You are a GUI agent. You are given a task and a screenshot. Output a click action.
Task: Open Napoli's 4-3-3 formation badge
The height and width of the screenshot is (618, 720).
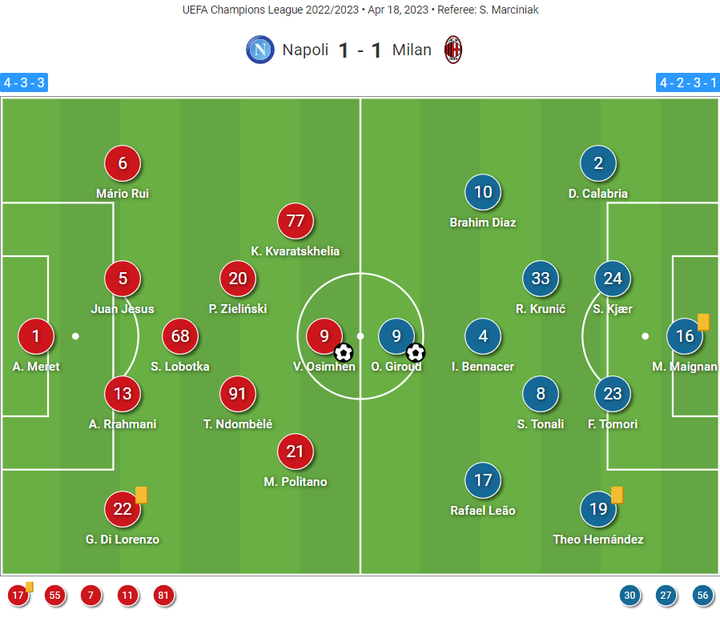point(25,82)
